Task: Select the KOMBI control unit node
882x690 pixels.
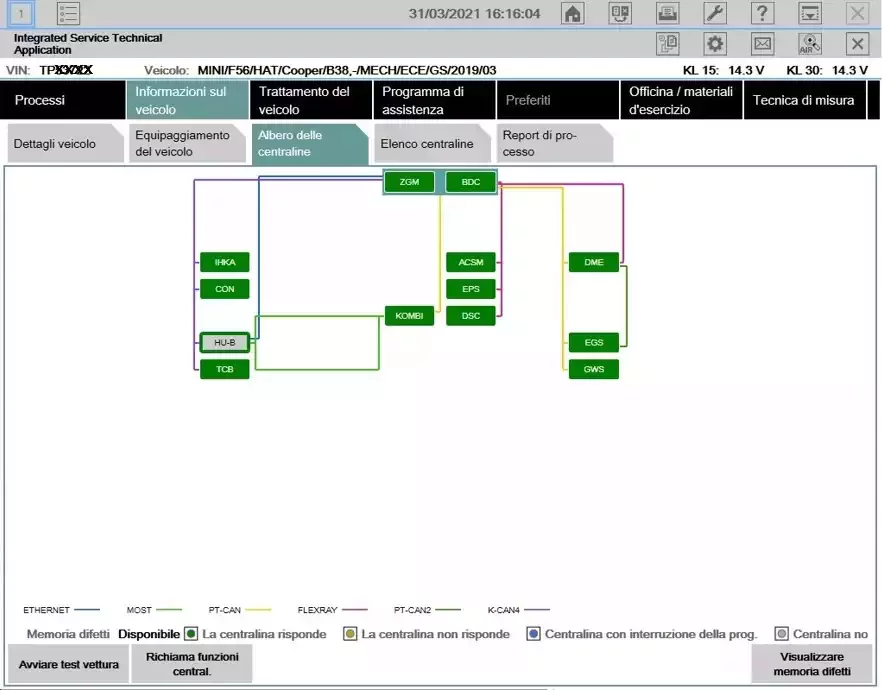Action: coord(409,316)
